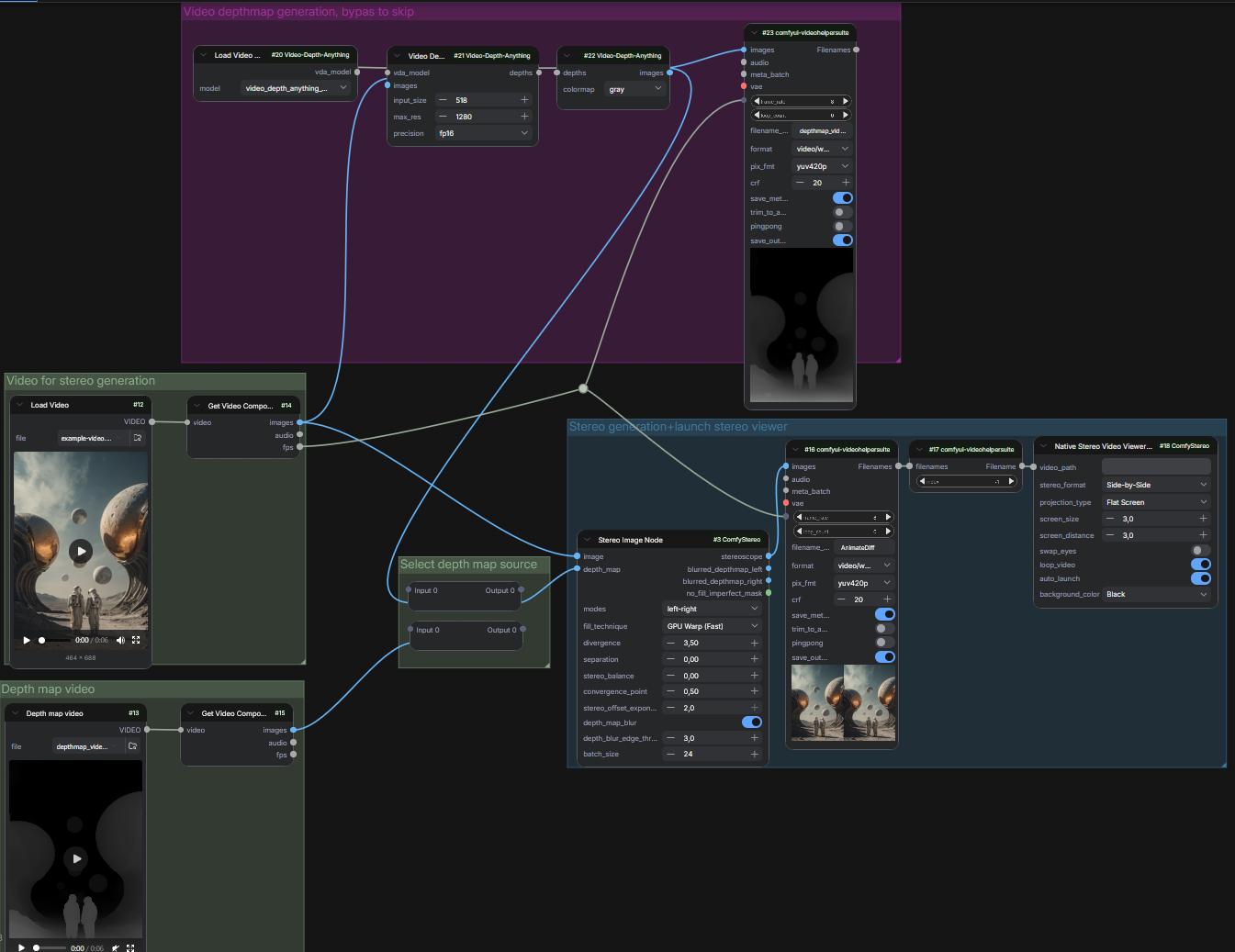Play the Load Video #12 preview via overlay button
Screen dimensions: 1235x952
(81, 551)
